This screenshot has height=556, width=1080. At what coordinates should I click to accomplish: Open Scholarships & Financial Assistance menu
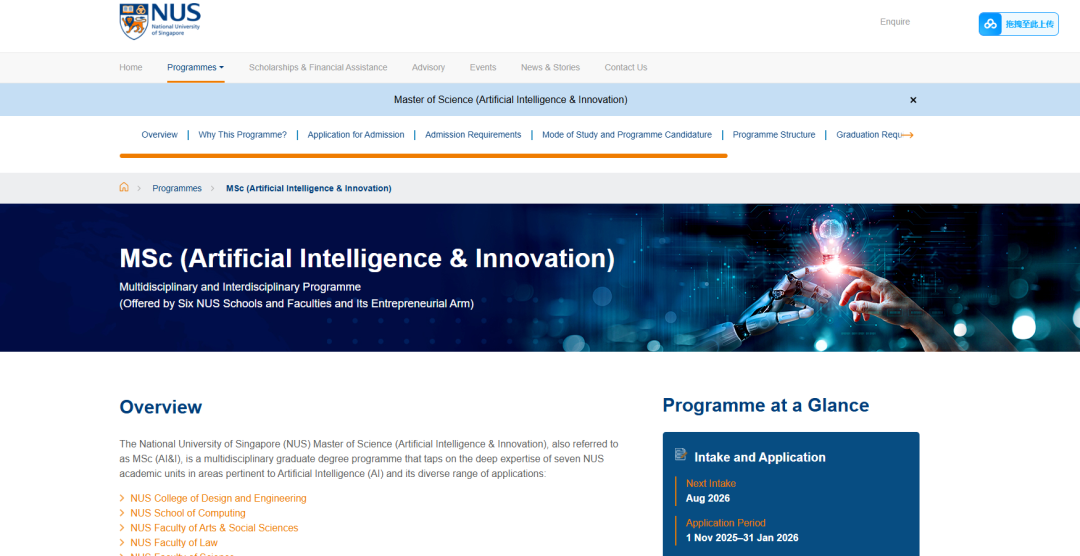pyautogui.click(x=318, y=68)
